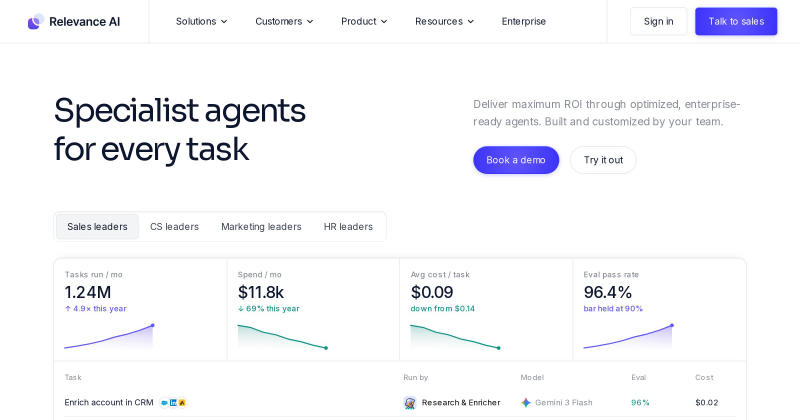Click the Try it out button
The image size is (800, 420).
point(603,160)
